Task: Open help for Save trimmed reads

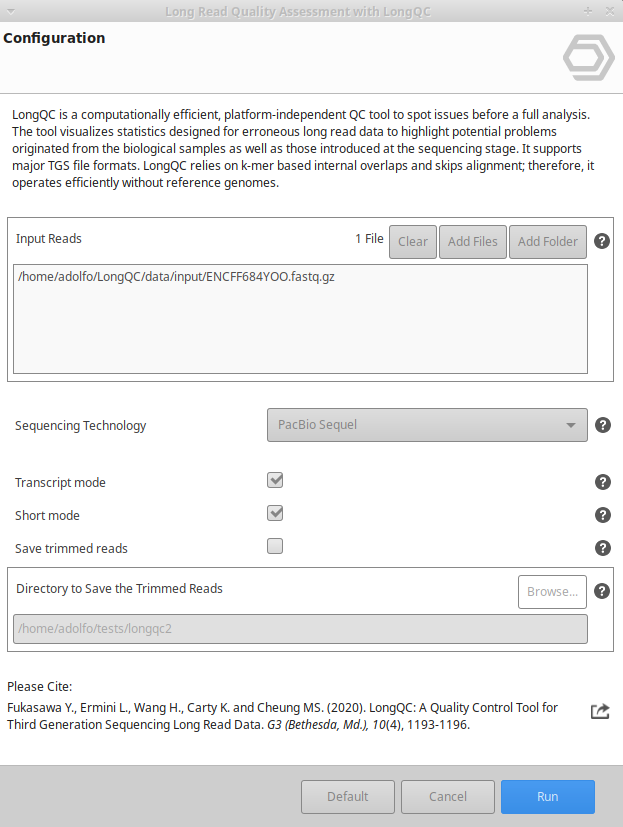Action: (602, 548)
